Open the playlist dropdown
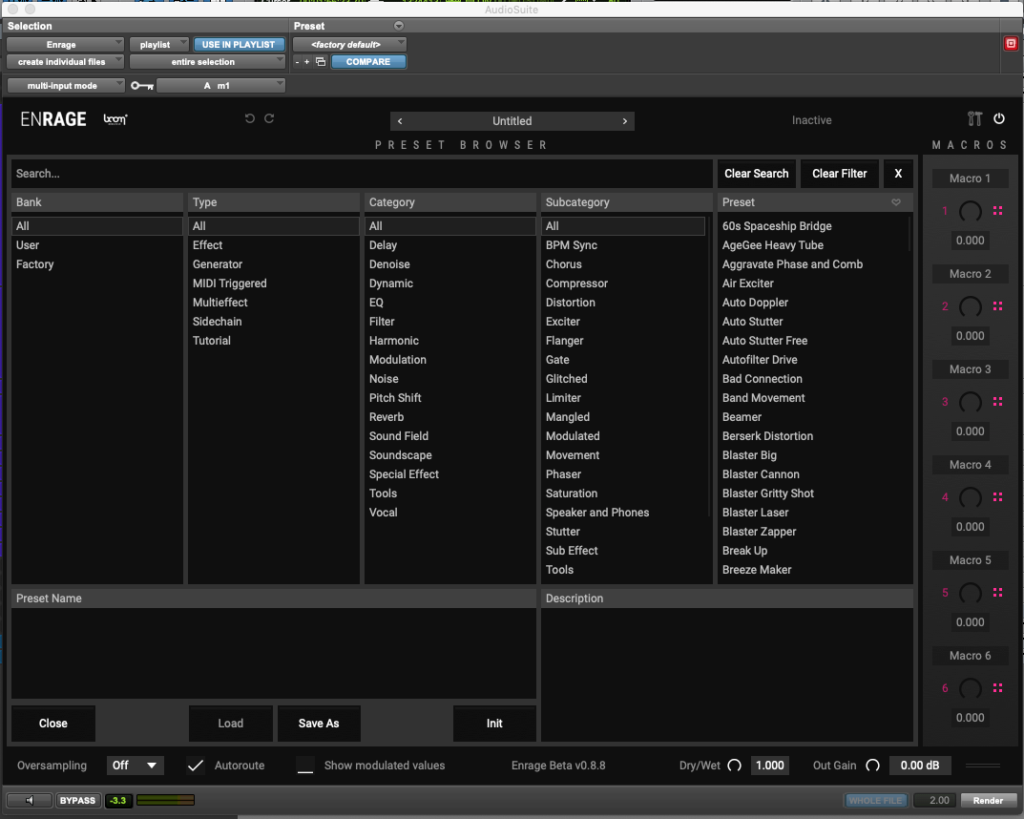This screenshot has height=819, width=1024. click(x=159, y=44)
